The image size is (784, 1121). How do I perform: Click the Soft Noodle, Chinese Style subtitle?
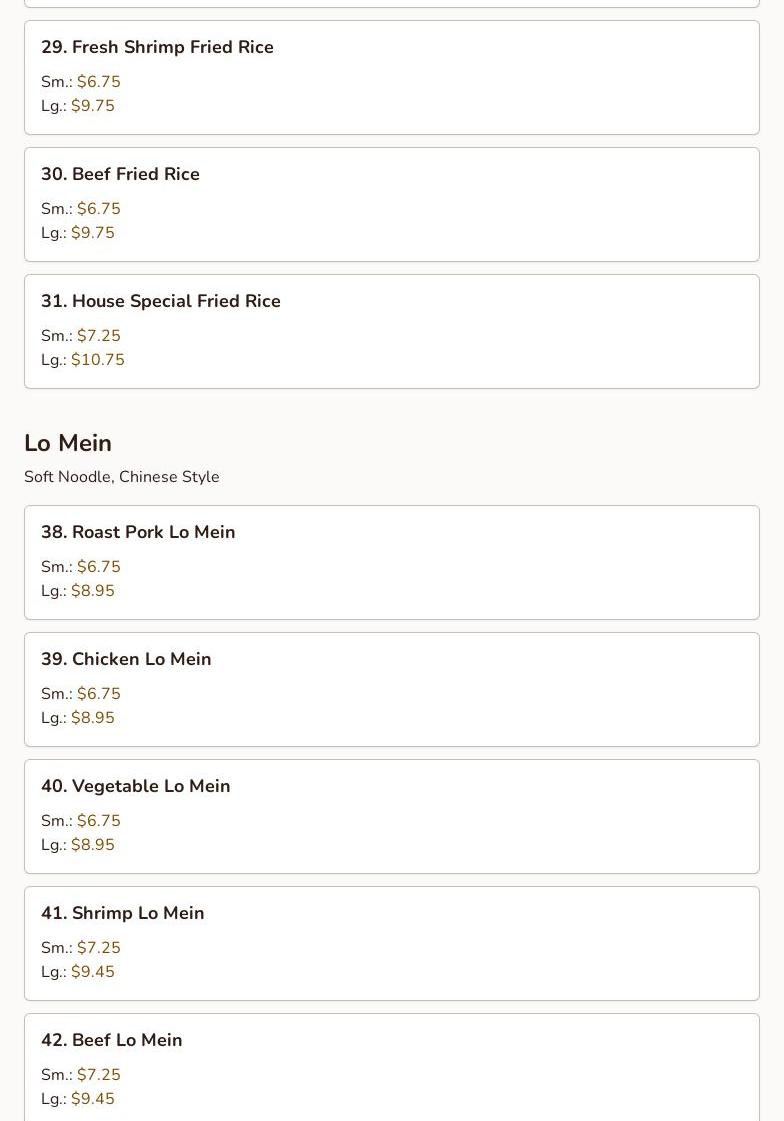click(x=121, y=477)
